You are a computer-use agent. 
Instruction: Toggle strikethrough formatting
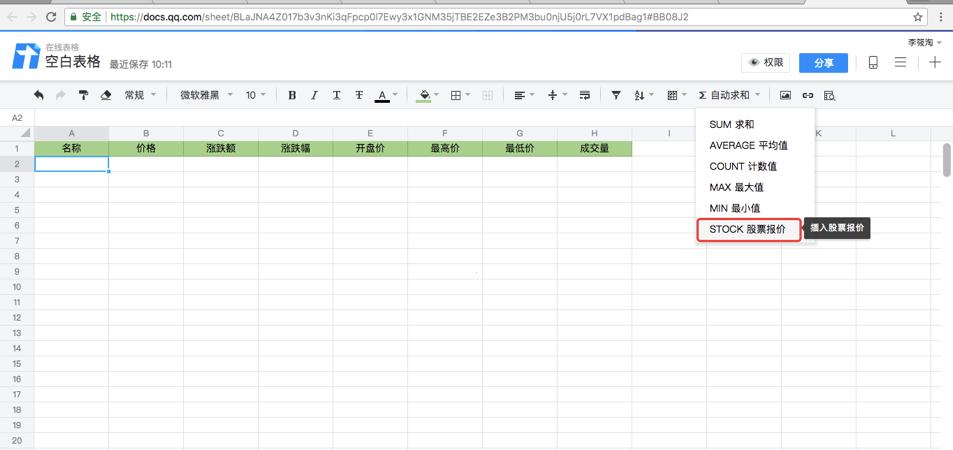coord(359,95)
